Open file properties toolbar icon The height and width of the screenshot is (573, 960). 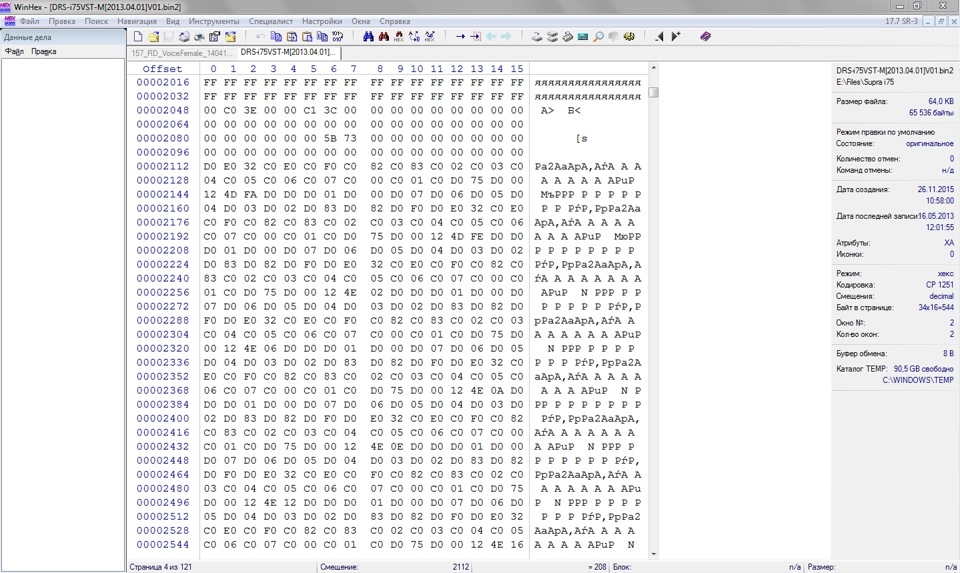pyautogui.click(x=214, y=37)
